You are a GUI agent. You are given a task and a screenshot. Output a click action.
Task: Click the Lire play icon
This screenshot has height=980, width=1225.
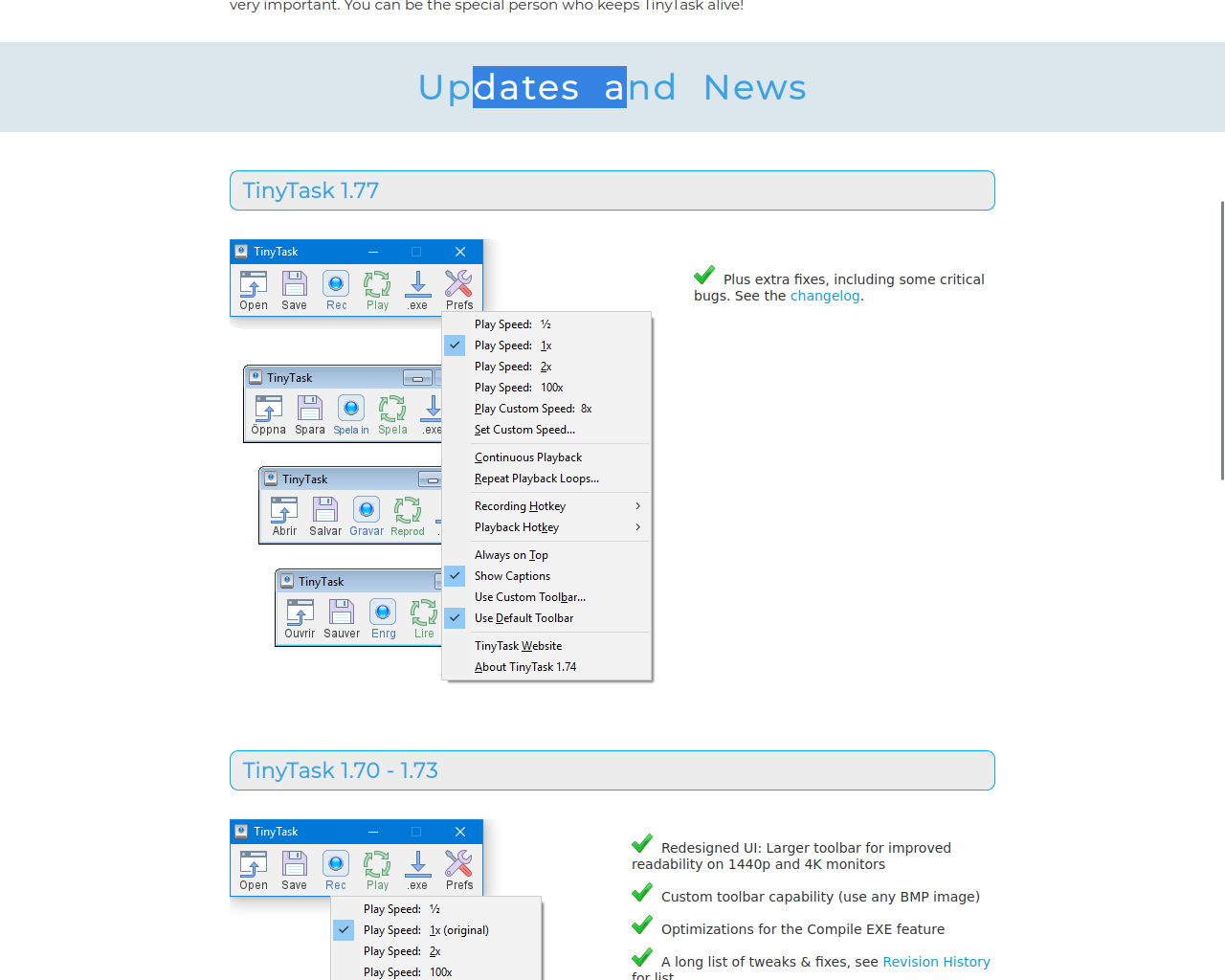click(424, 619)
